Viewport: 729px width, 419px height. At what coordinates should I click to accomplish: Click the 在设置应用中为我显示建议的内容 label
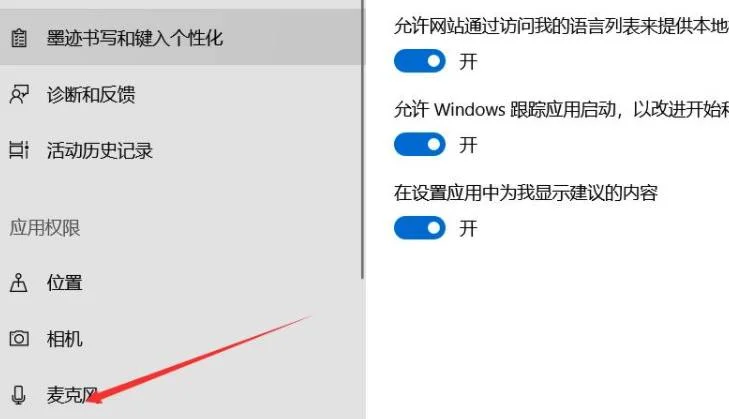526,193
